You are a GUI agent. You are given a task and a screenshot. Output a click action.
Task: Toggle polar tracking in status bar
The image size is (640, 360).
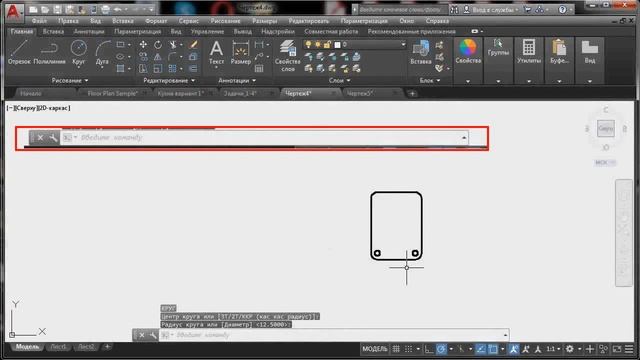(441, 349)
